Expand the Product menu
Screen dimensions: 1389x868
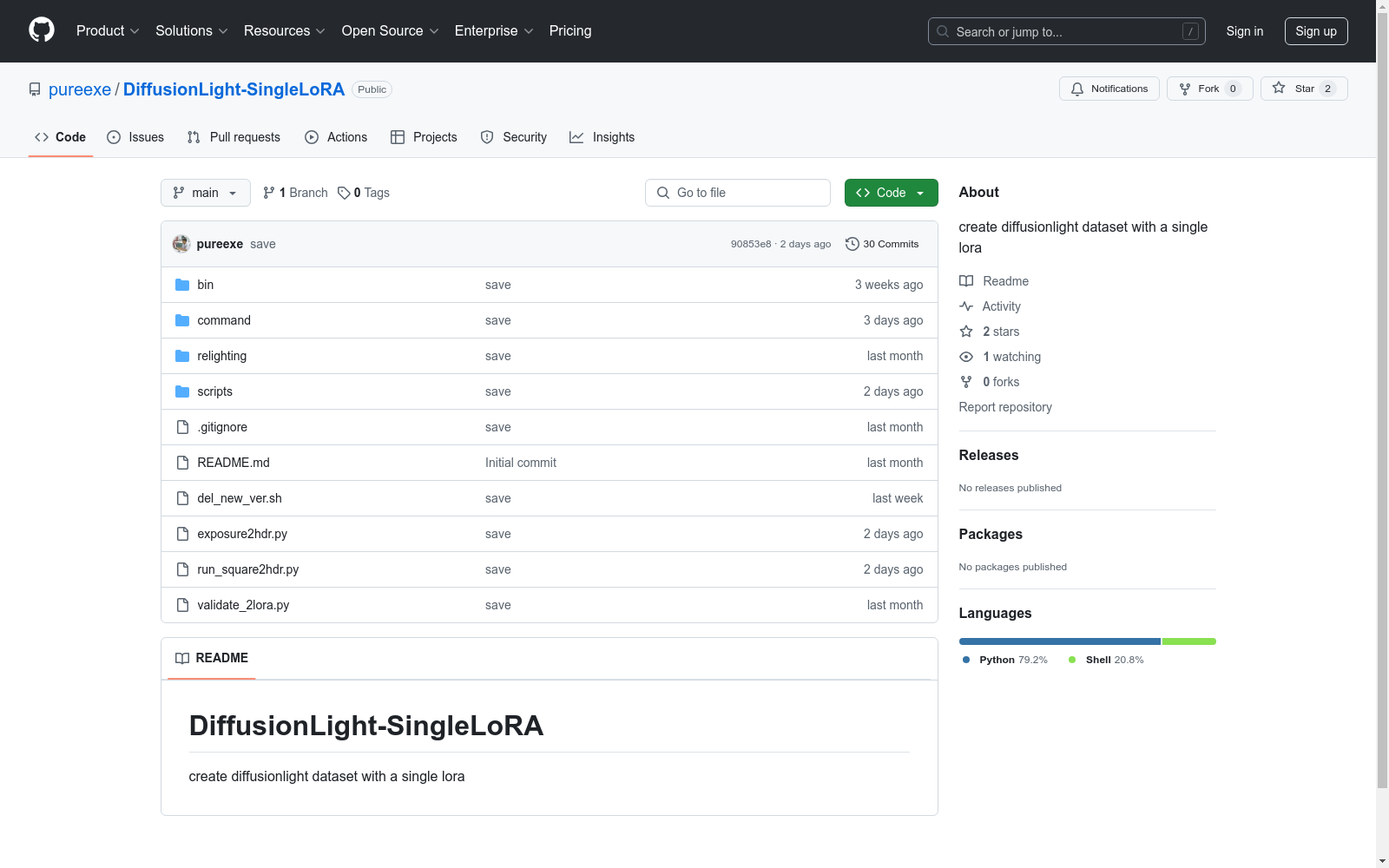tap(108, 31)
